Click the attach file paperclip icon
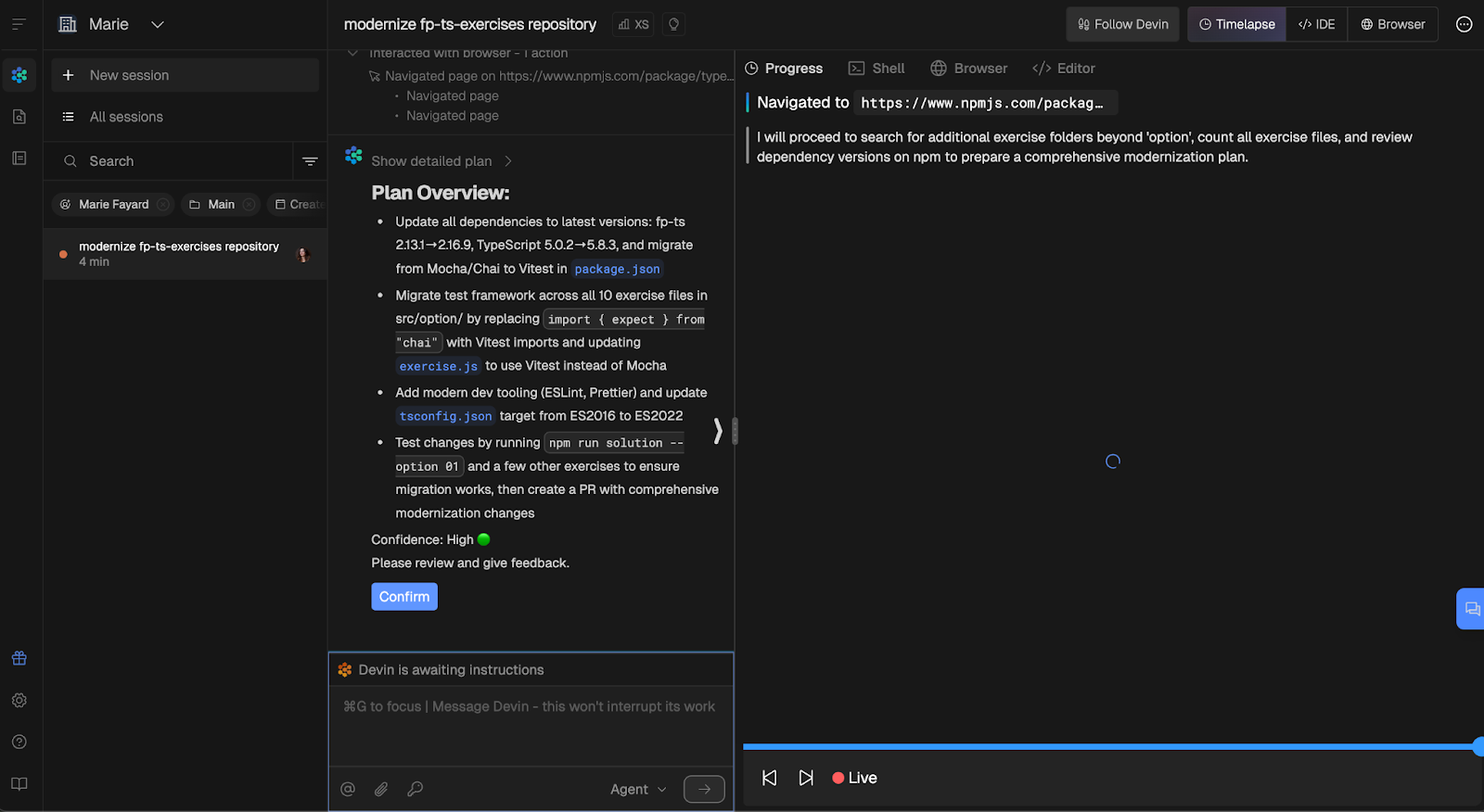 click(x=381, y=789)
